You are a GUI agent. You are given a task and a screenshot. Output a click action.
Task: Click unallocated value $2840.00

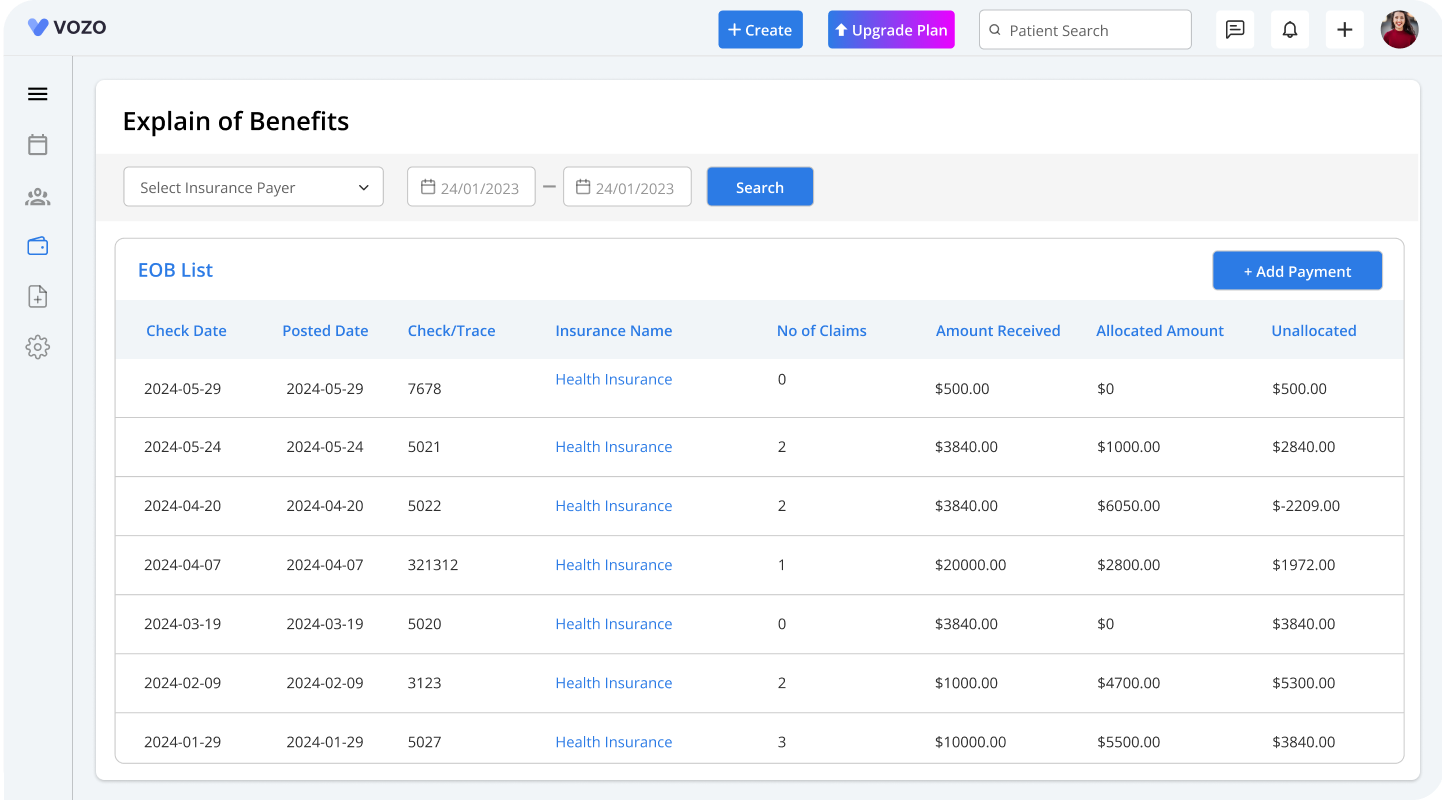[x=1304, y=447]
